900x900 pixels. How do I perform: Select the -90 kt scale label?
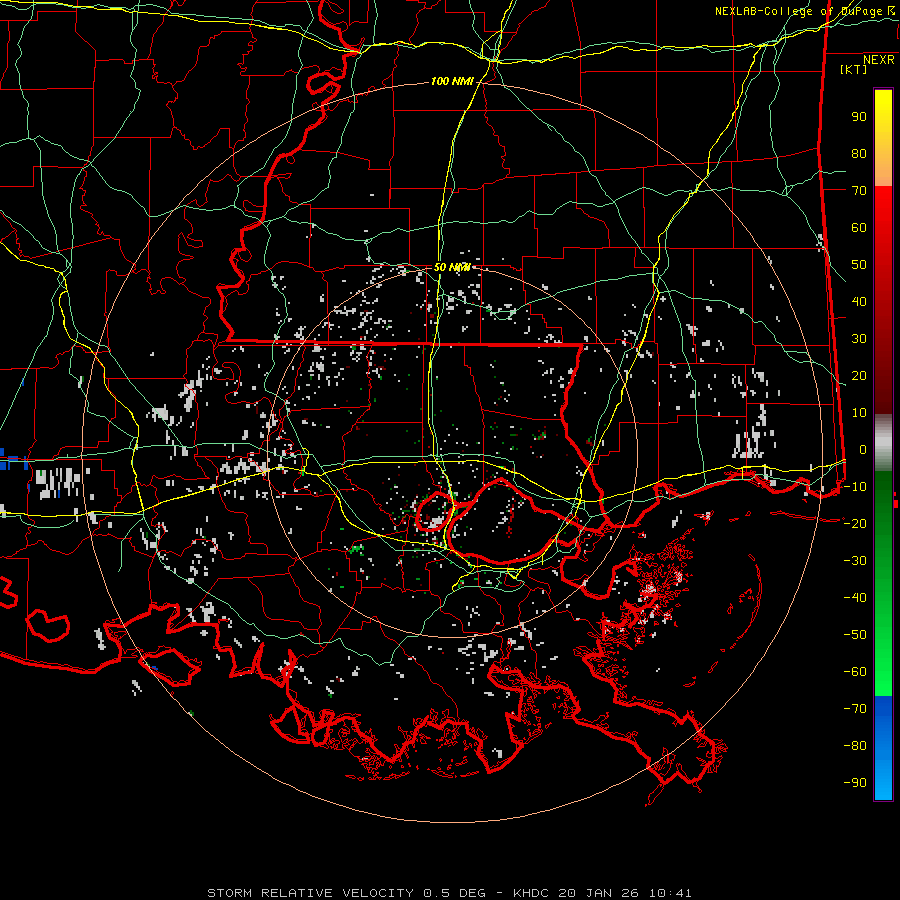(x=855, y=782)
